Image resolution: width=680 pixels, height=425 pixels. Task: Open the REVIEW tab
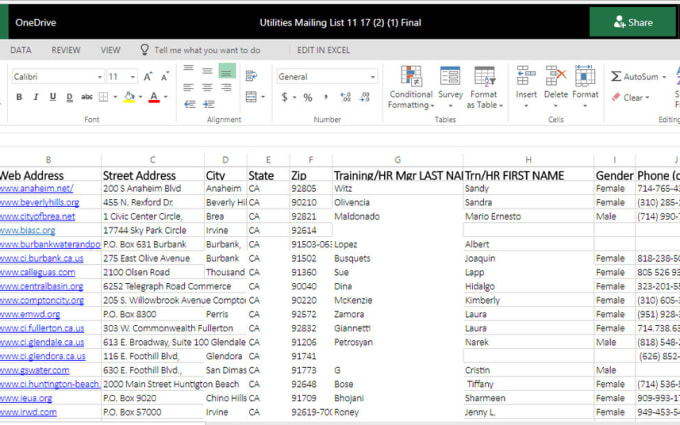(66, 50)
